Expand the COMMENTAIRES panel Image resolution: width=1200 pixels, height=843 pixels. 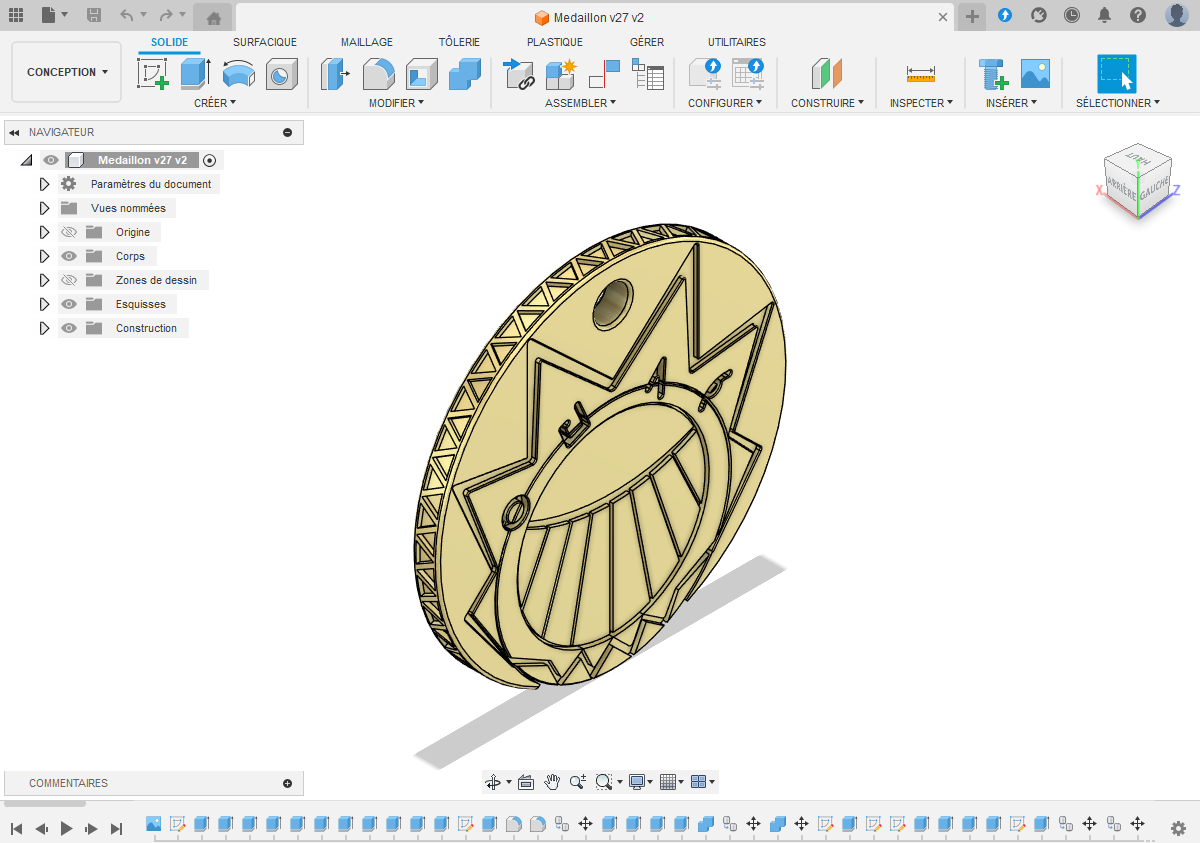(x=287, y=783)
